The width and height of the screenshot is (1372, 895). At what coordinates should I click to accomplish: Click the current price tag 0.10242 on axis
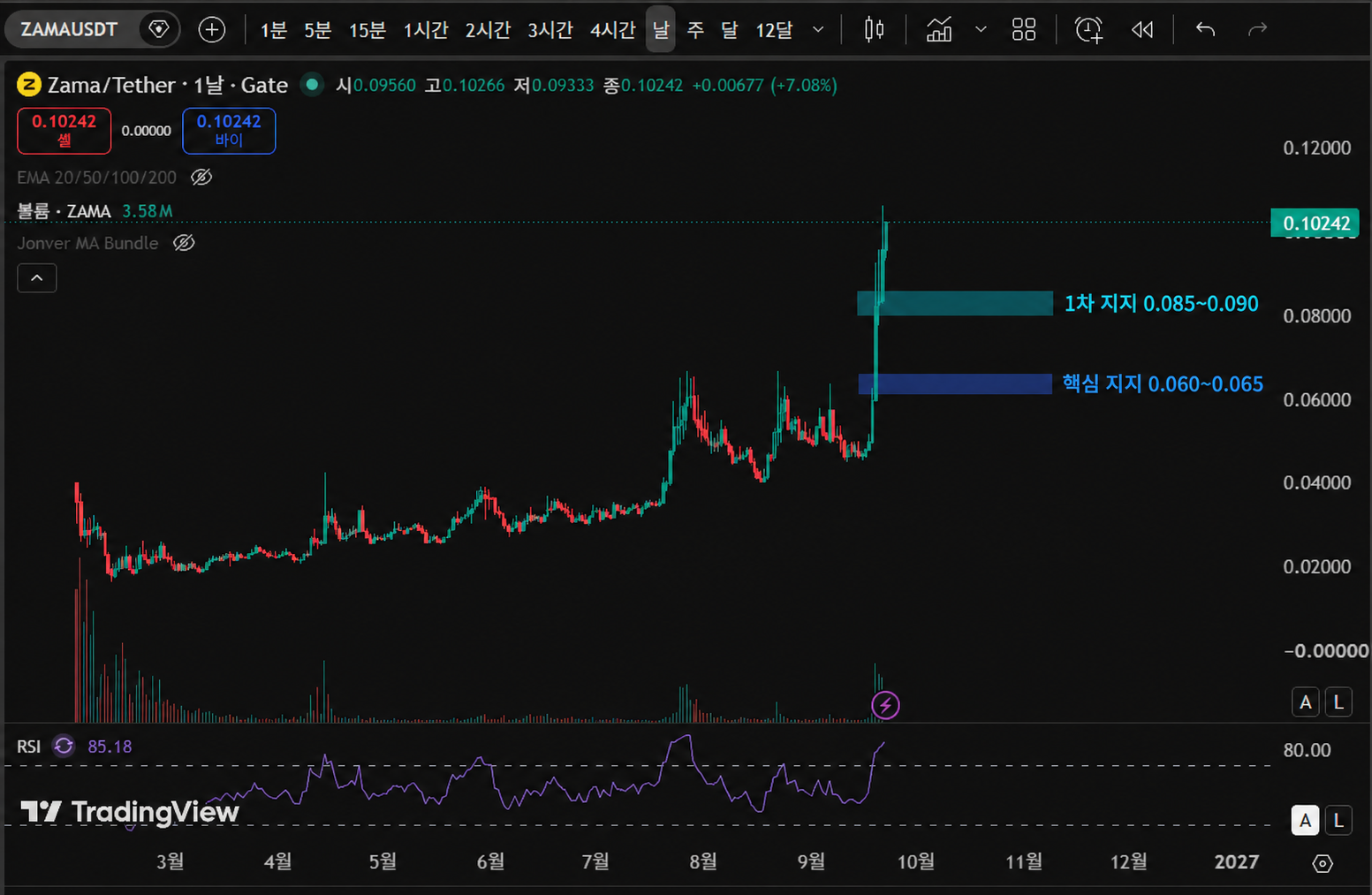pos(1315,224)
